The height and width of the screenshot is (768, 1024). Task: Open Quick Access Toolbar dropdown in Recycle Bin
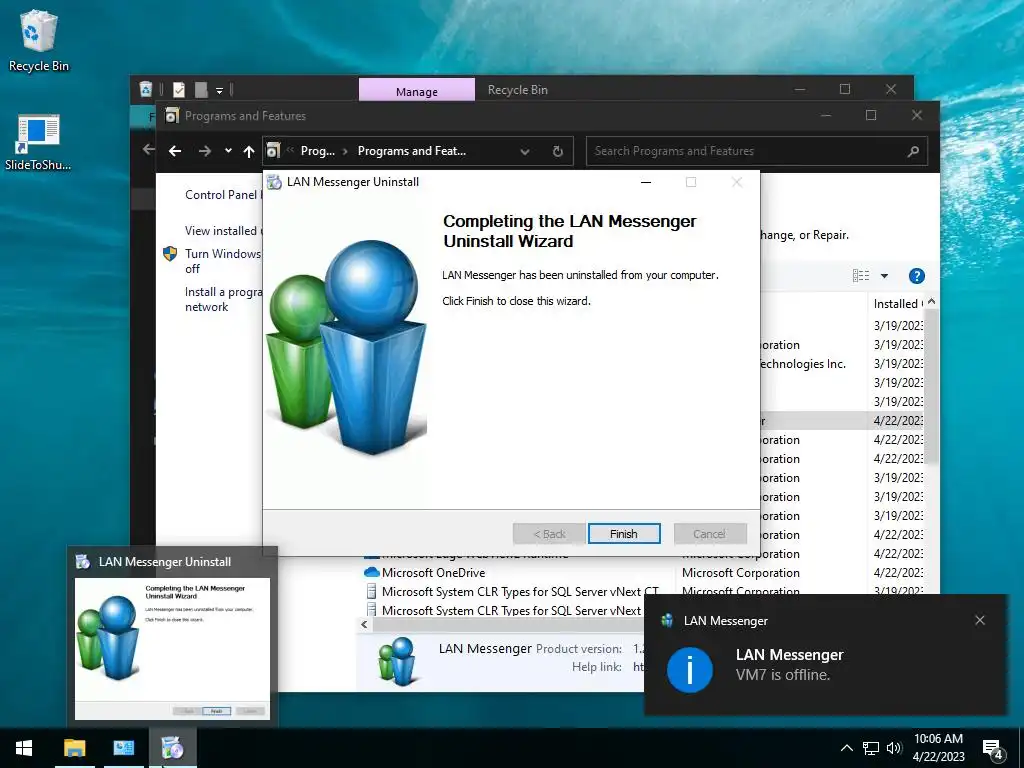(219, 90)
